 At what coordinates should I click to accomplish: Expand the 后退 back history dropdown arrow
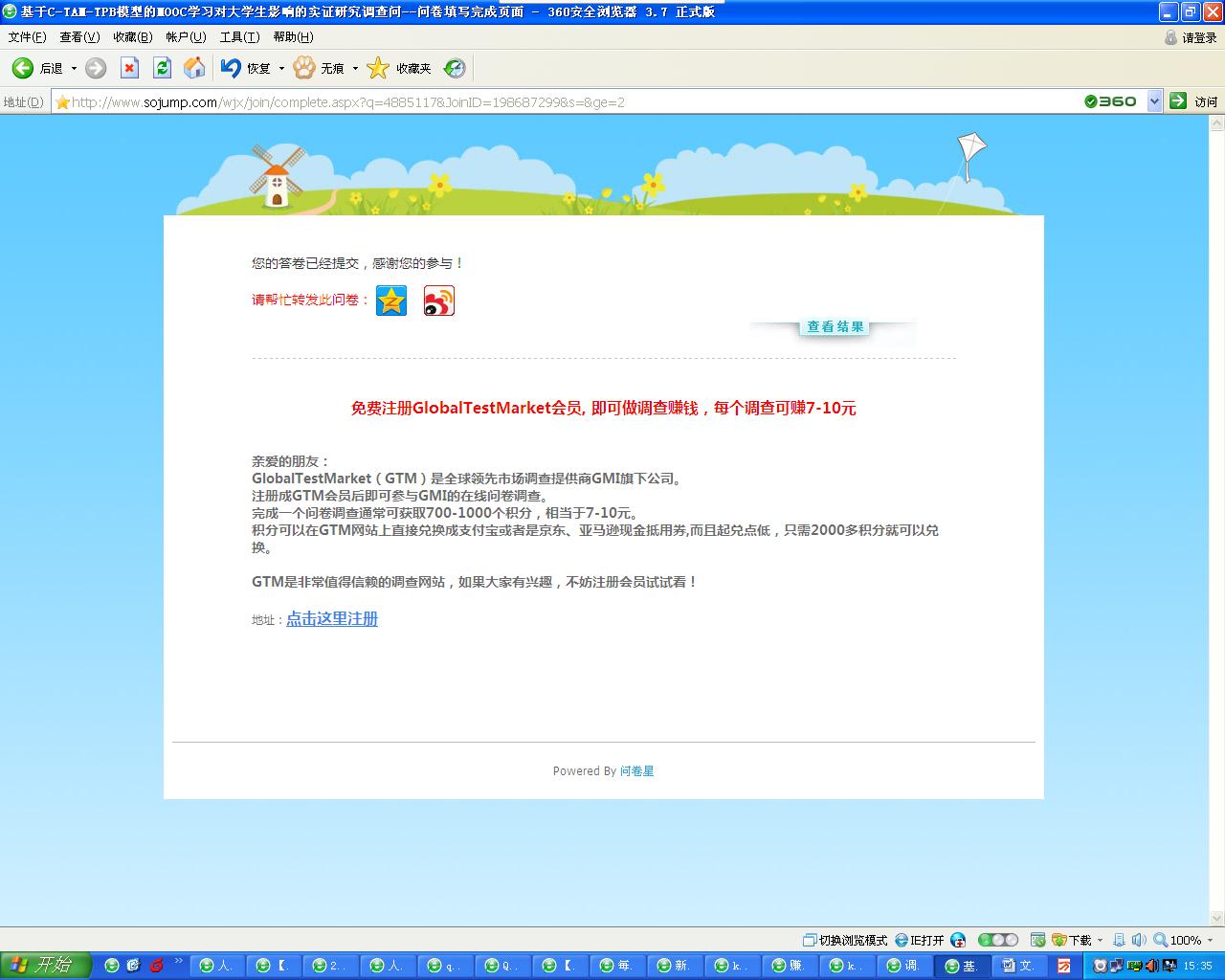click(x=74, y=69)
